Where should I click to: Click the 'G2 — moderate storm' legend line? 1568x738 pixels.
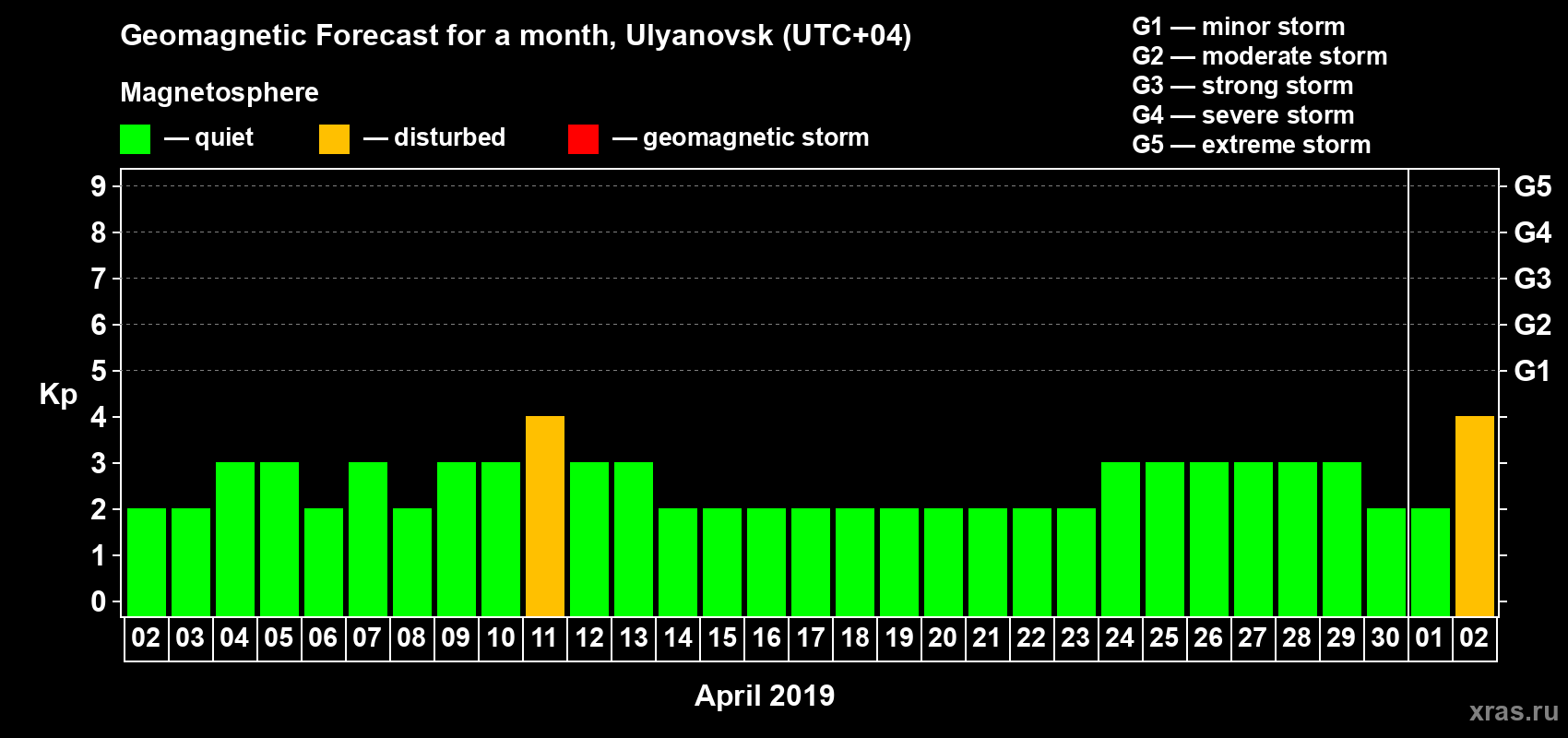1260,56
